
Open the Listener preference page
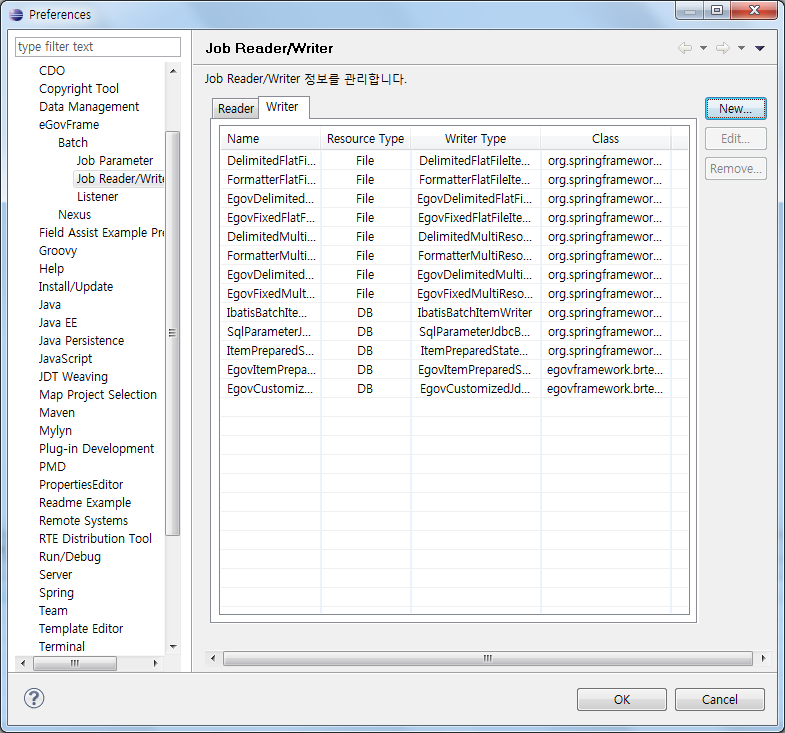coord(97,196)
